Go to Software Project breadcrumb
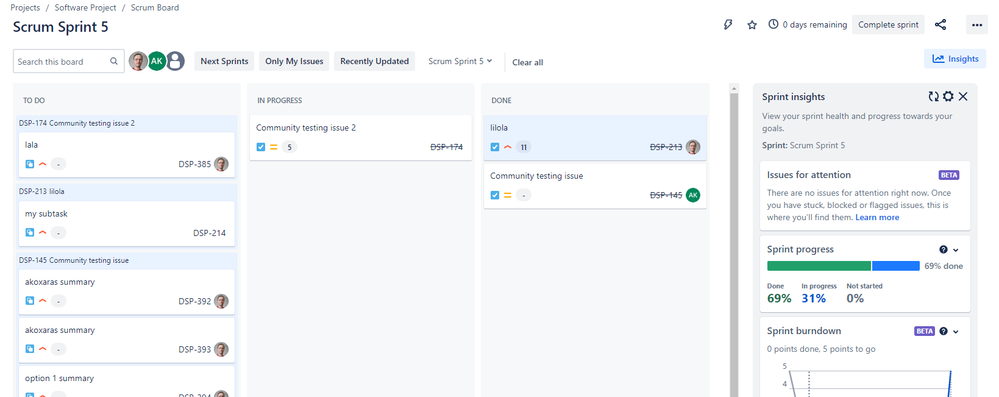This screenshot has height=397, width=999. [85, 8]
